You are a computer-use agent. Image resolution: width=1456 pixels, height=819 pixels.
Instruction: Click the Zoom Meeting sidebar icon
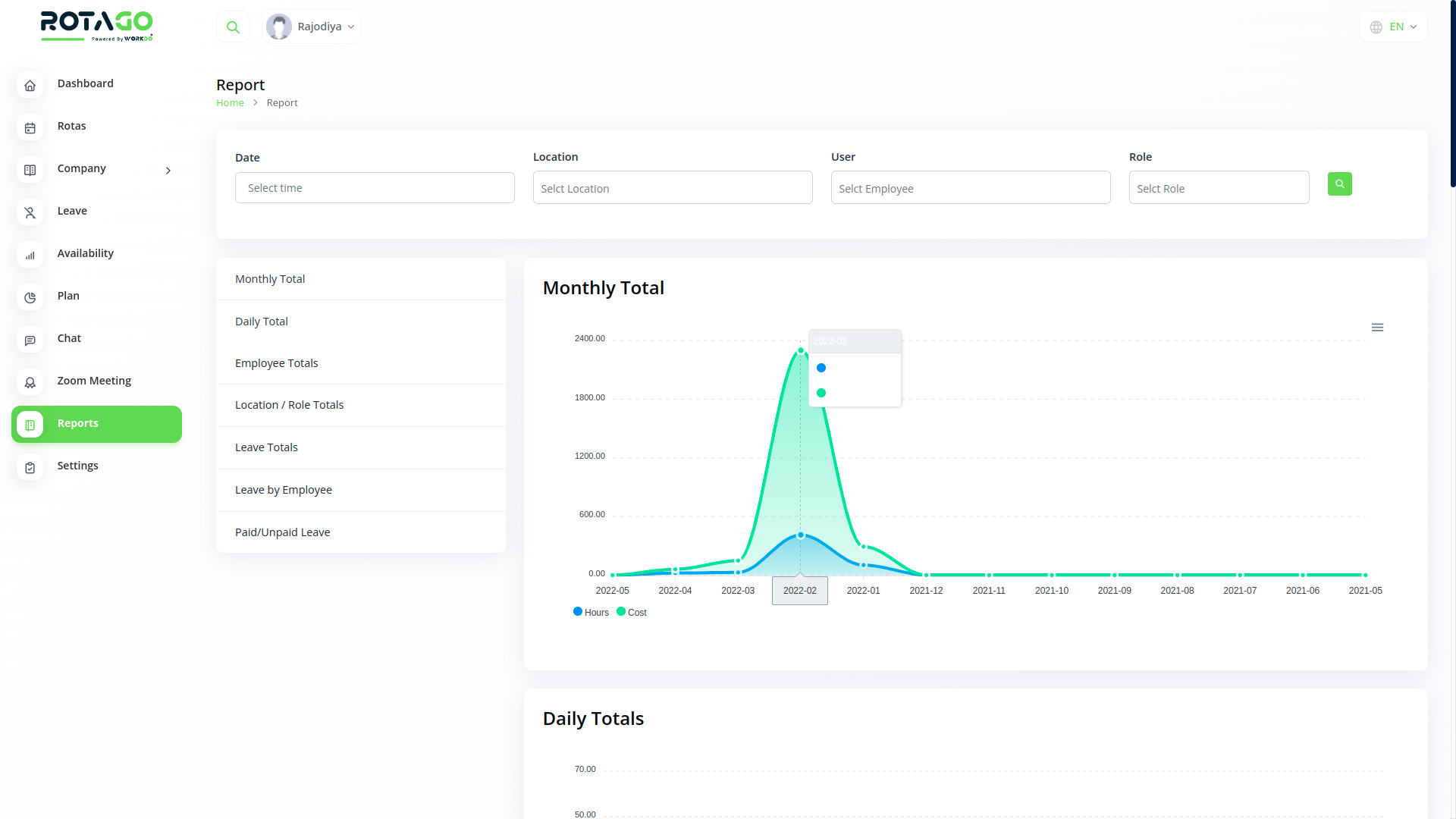coord(30,381)
